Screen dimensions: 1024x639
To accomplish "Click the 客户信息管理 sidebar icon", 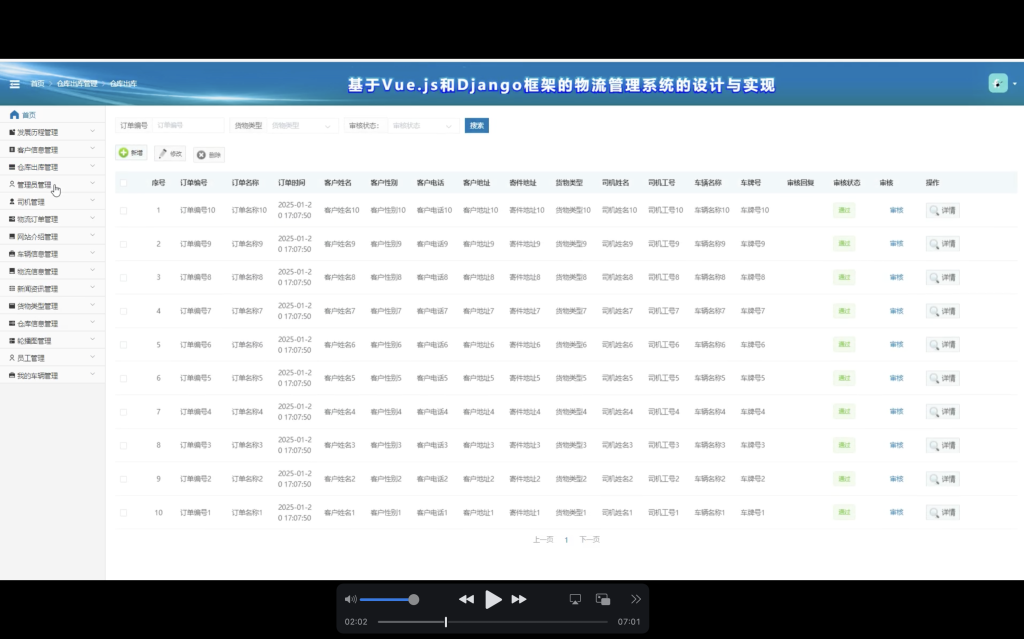I will 12,150.
